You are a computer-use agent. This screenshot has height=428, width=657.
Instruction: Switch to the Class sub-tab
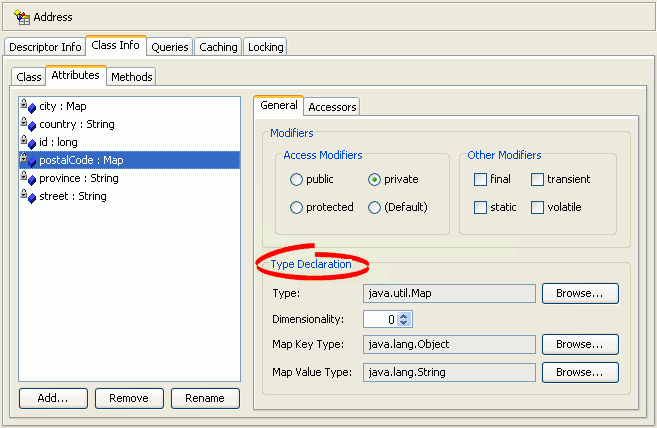point(28,77)
